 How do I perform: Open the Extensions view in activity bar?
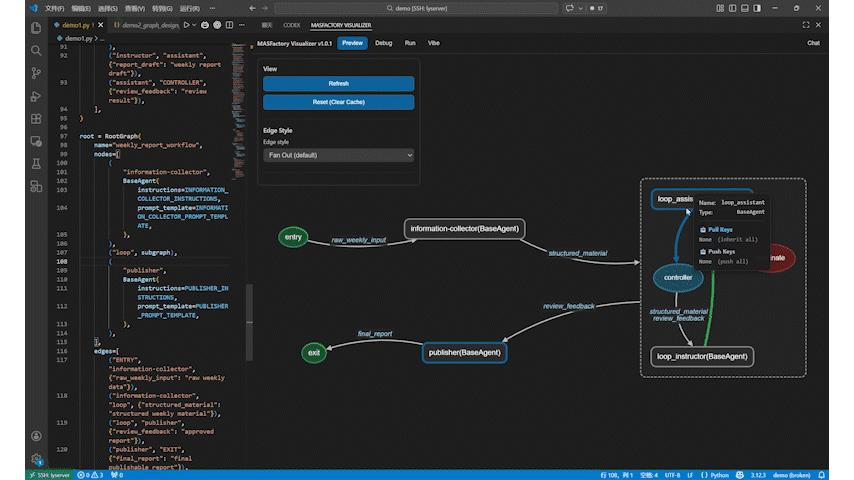[36, 118]
